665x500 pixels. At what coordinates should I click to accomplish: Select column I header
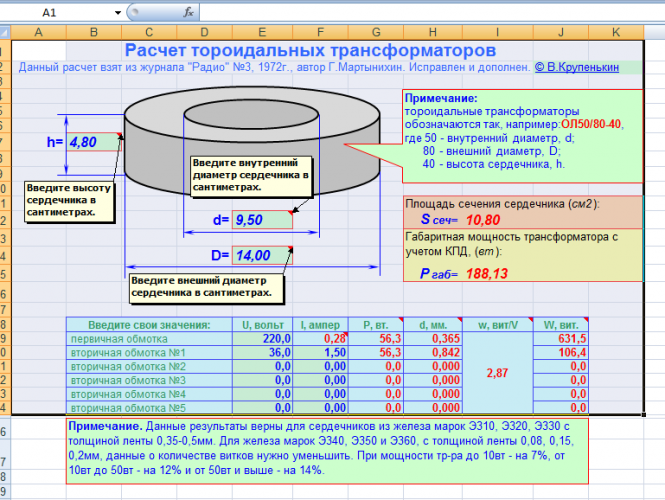(497, 32)
